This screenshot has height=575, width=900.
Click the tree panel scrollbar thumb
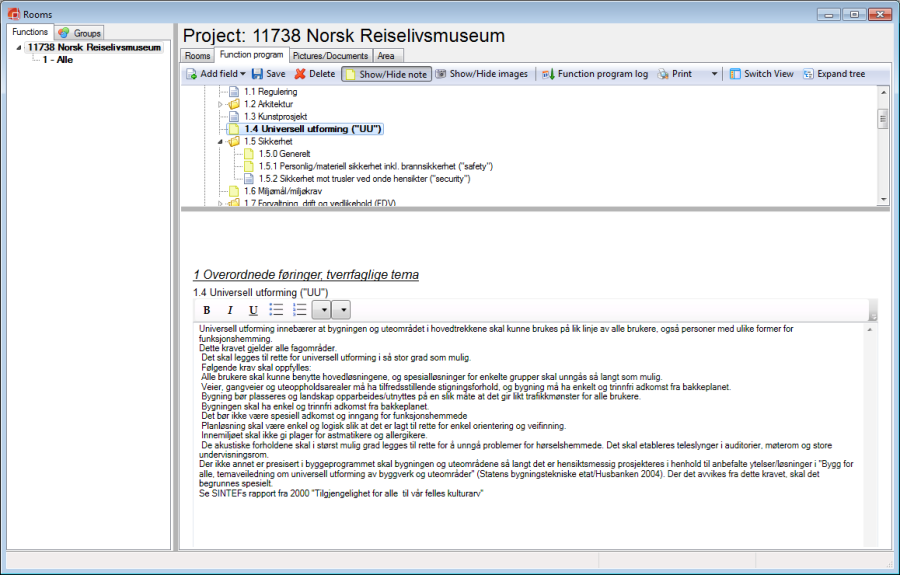[883, 119]
